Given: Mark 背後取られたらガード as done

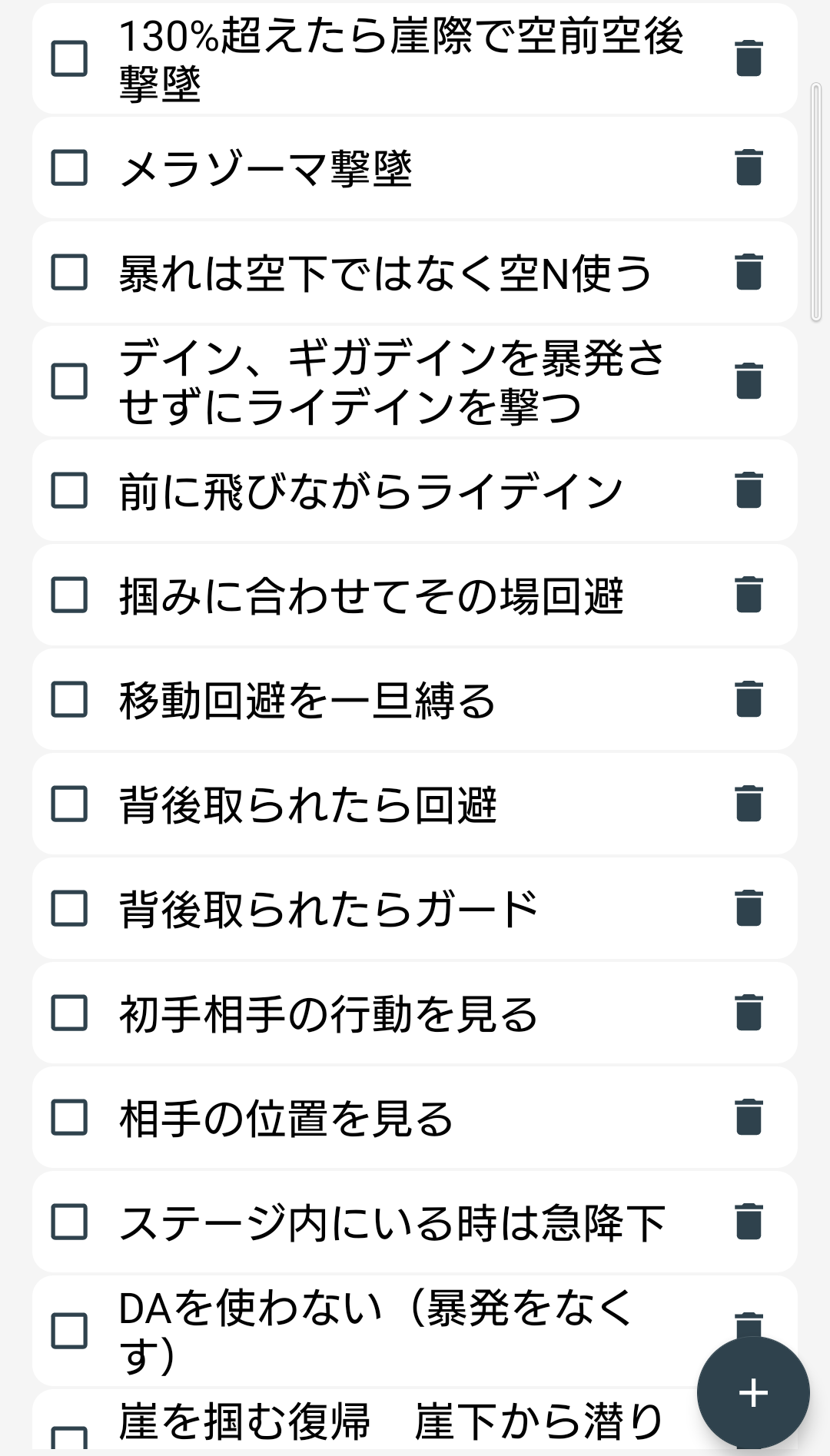Looking at the screenshot, I should coord(69,908).
